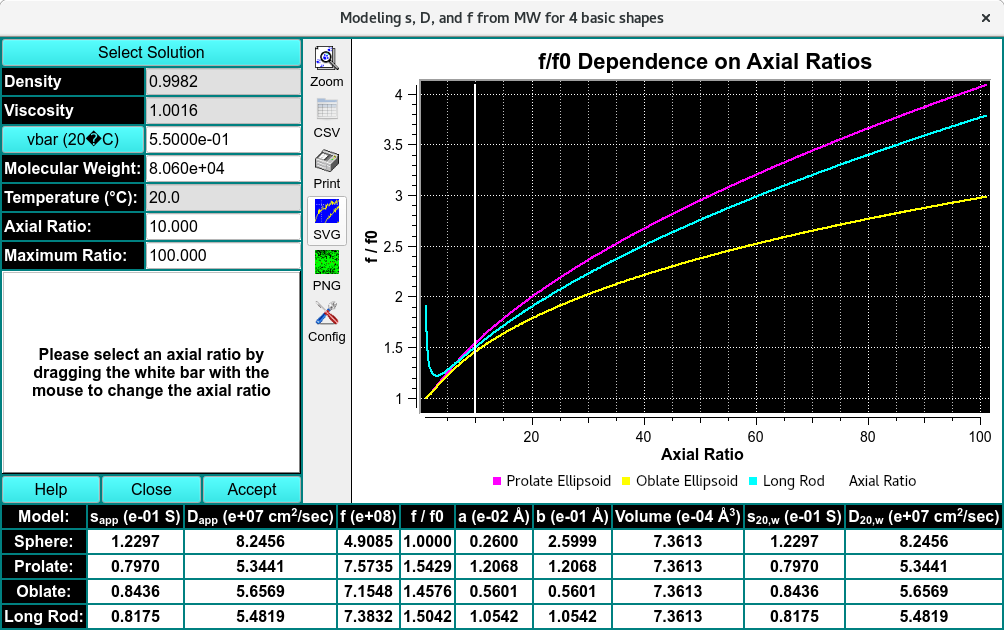Open plot Config tools icon

click(x=326, y=314)
